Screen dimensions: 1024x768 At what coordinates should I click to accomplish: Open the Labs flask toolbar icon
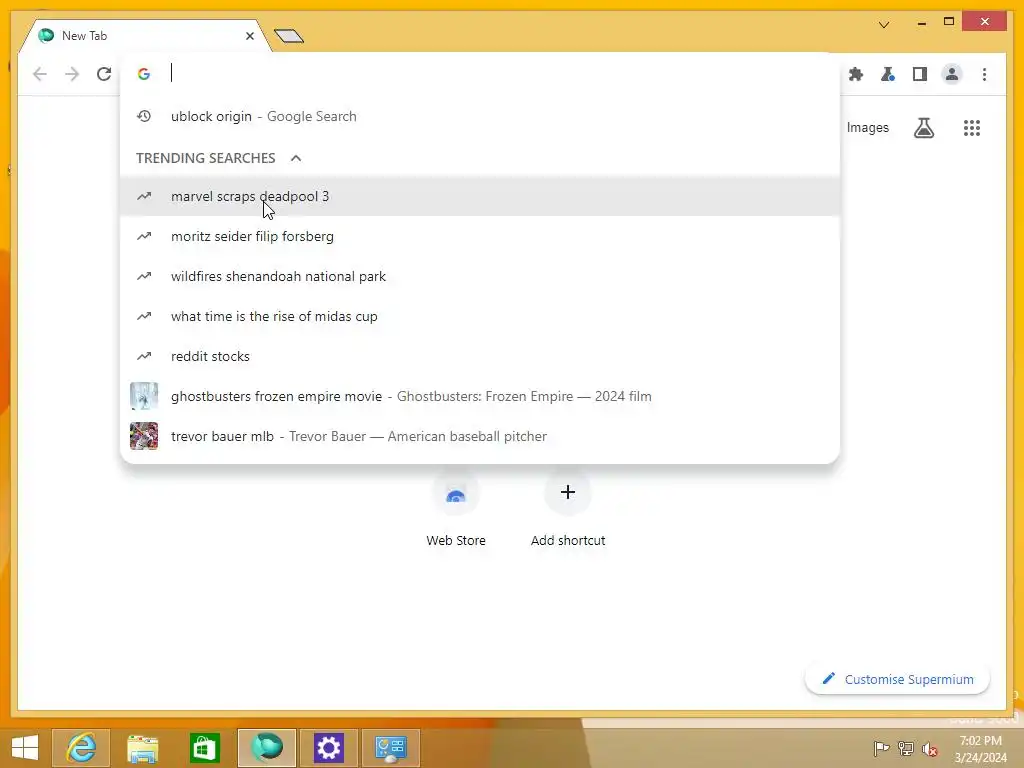tap(888, 74)
